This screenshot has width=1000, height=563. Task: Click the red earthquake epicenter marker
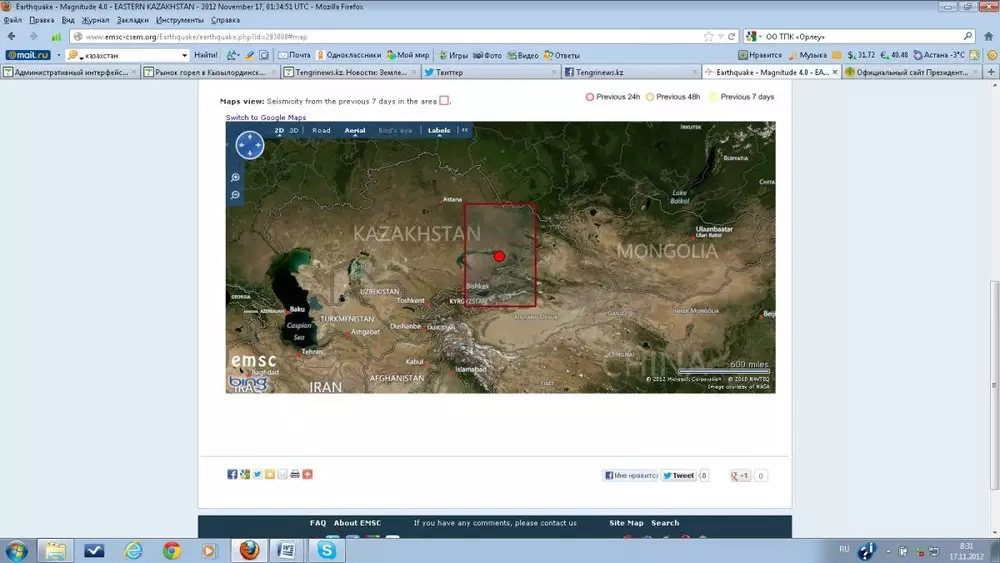(x=499, y=257)
